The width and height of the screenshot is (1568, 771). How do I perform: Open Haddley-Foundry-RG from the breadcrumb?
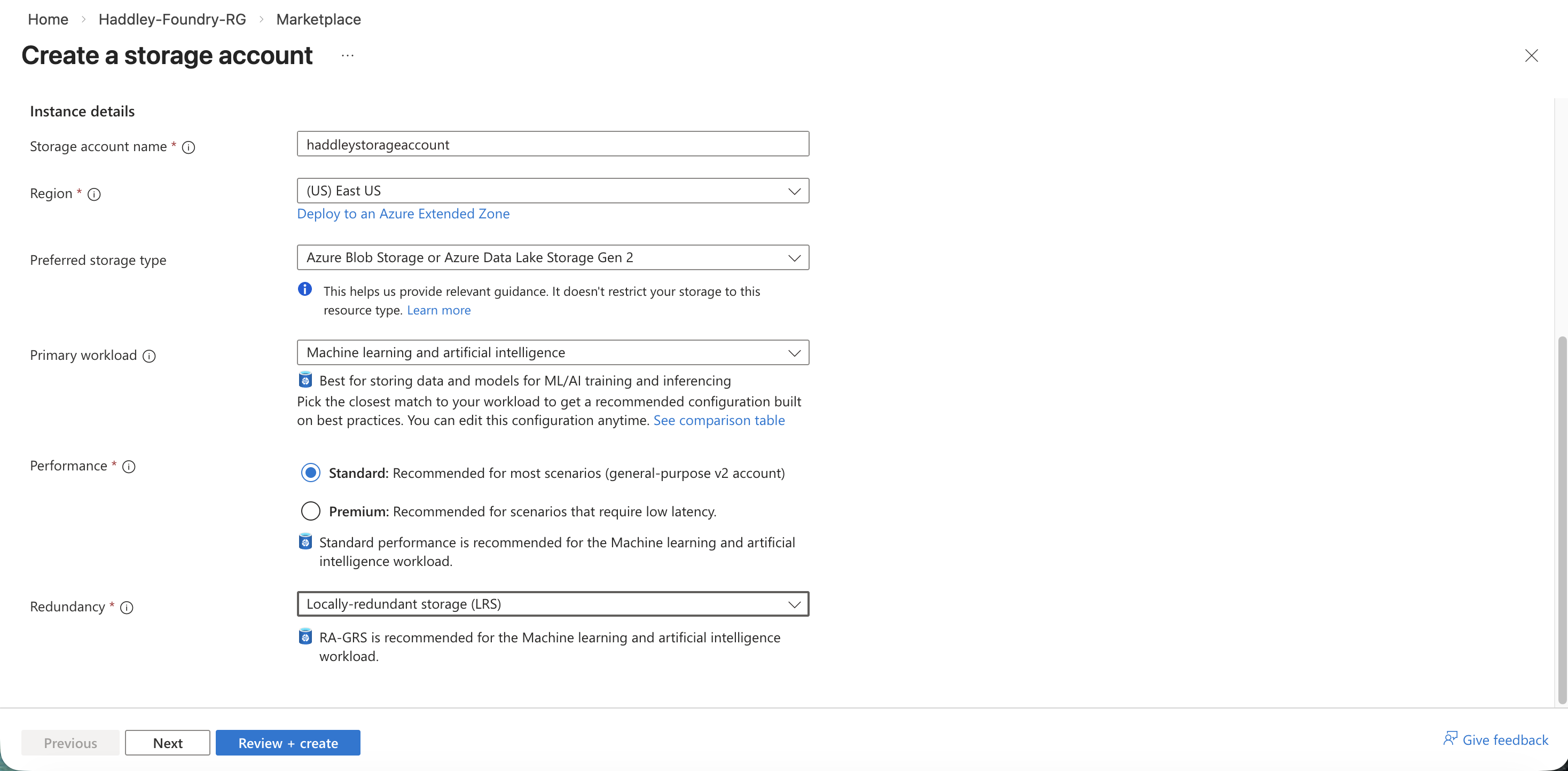click(x=171, y=19)
